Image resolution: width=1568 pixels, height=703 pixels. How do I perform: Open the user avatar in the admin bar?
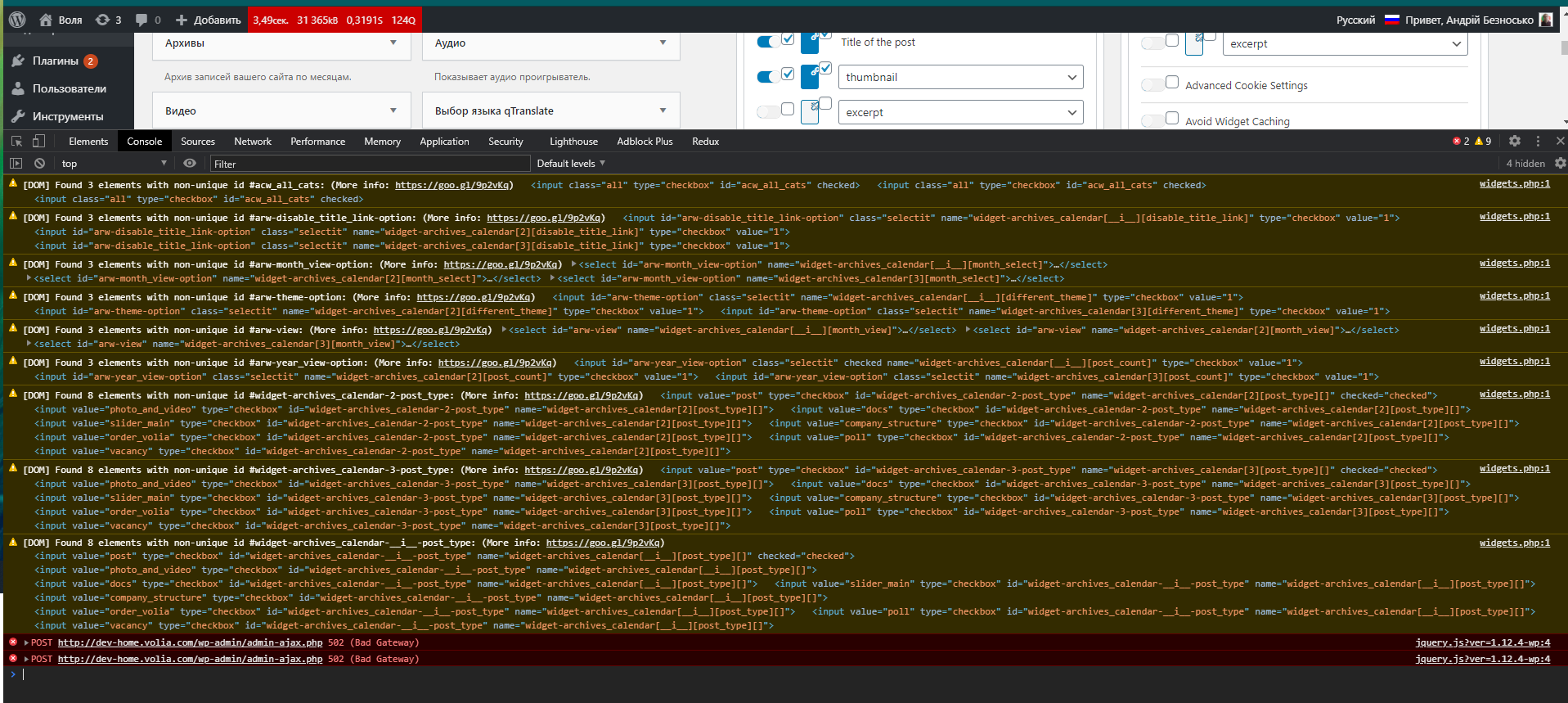[1546, 20]
